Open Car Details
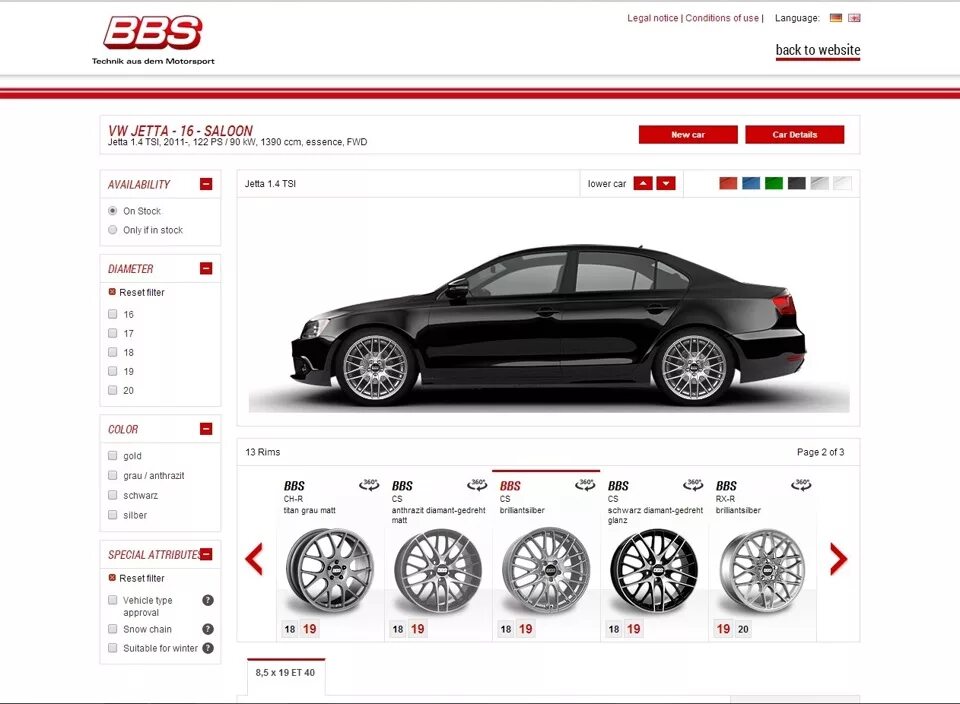 pos(795,135)
